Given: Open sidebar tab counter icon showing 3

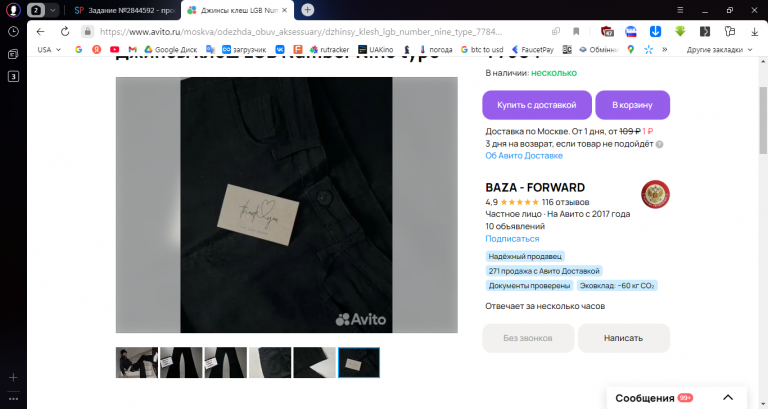Looking at the screenshot, I should coord(13,76).
